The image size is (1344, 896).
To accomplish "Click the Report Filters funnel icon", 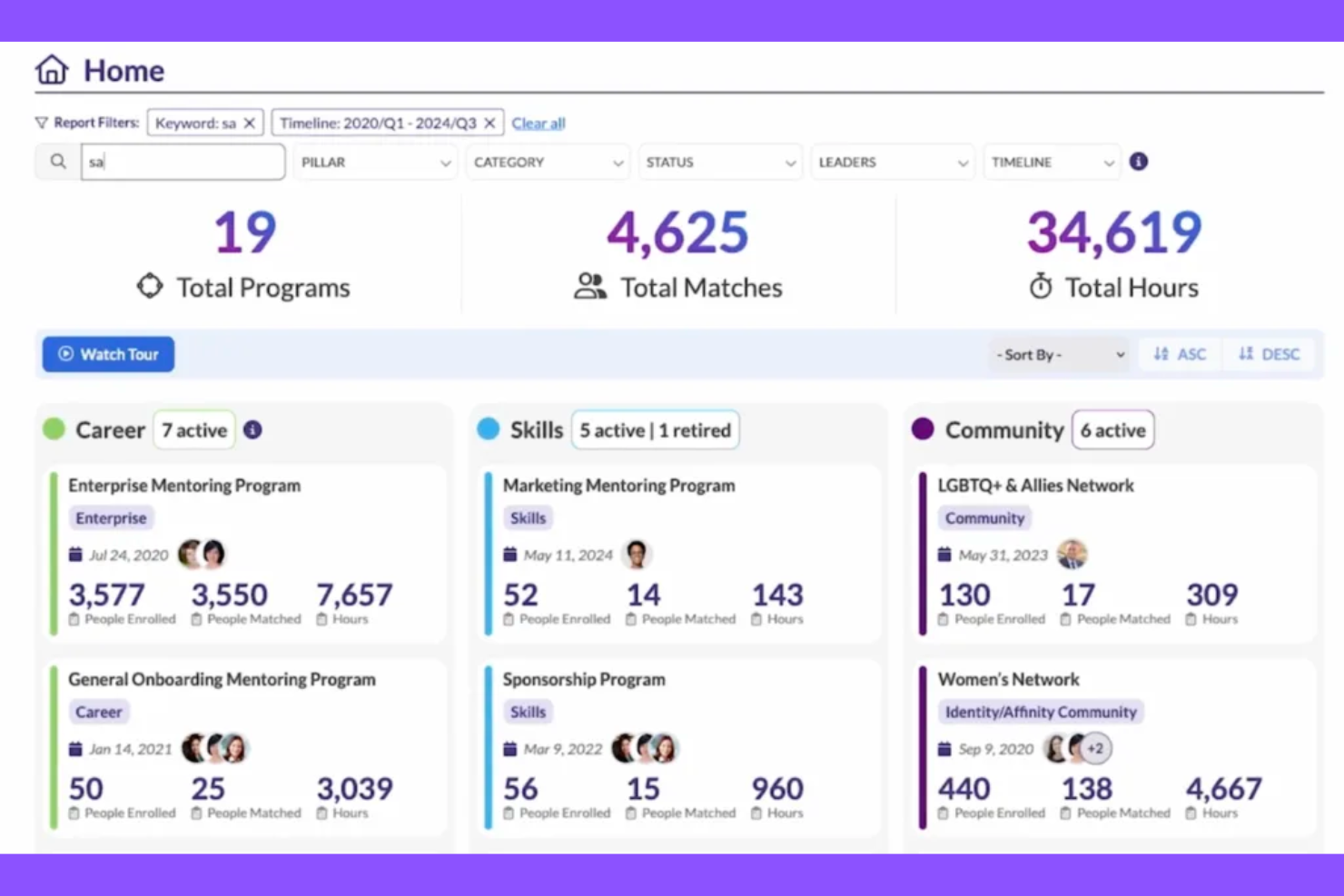I will point(42,122).
